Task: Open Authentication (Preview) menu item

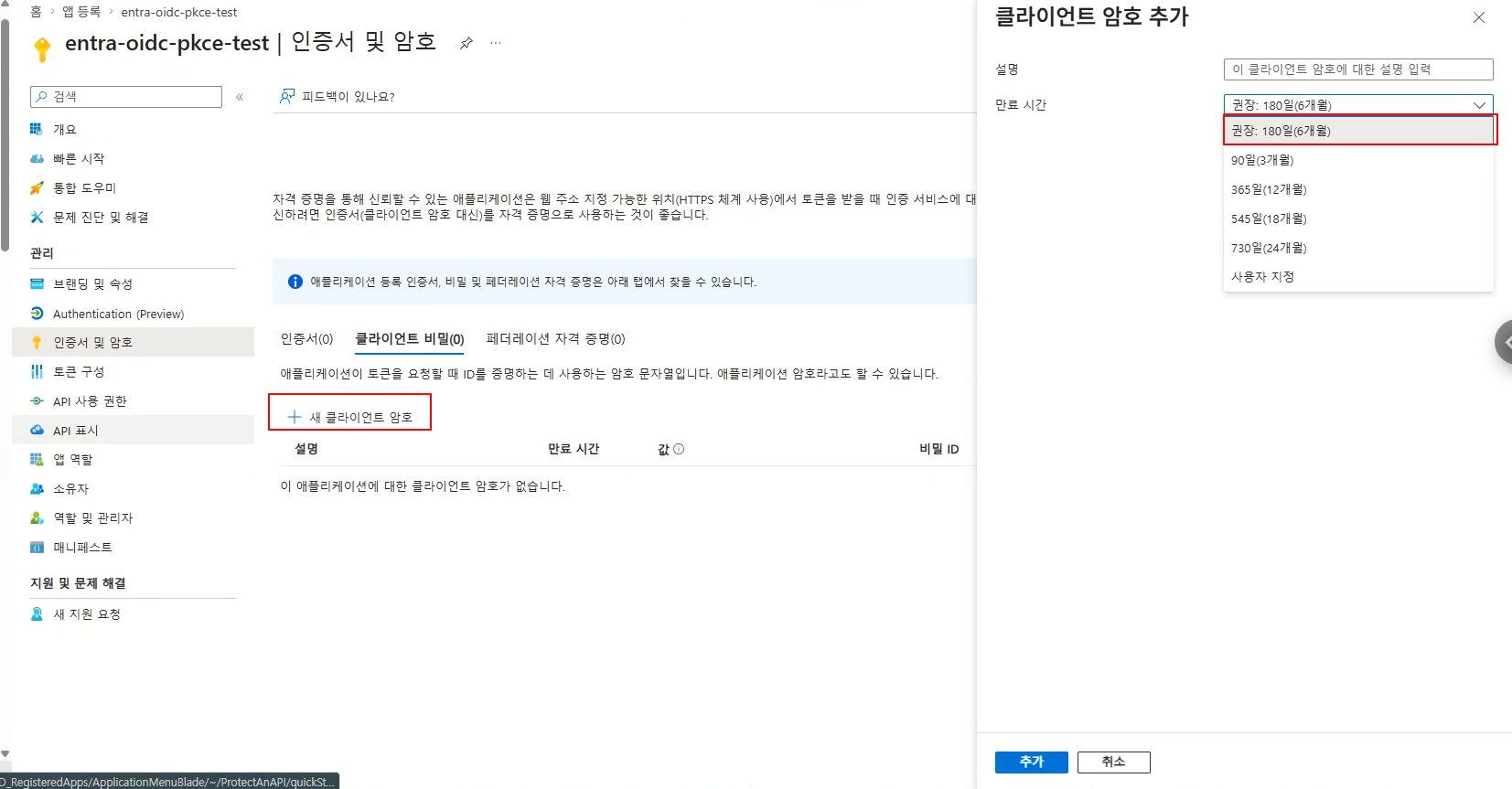Action: pos(133,313)
